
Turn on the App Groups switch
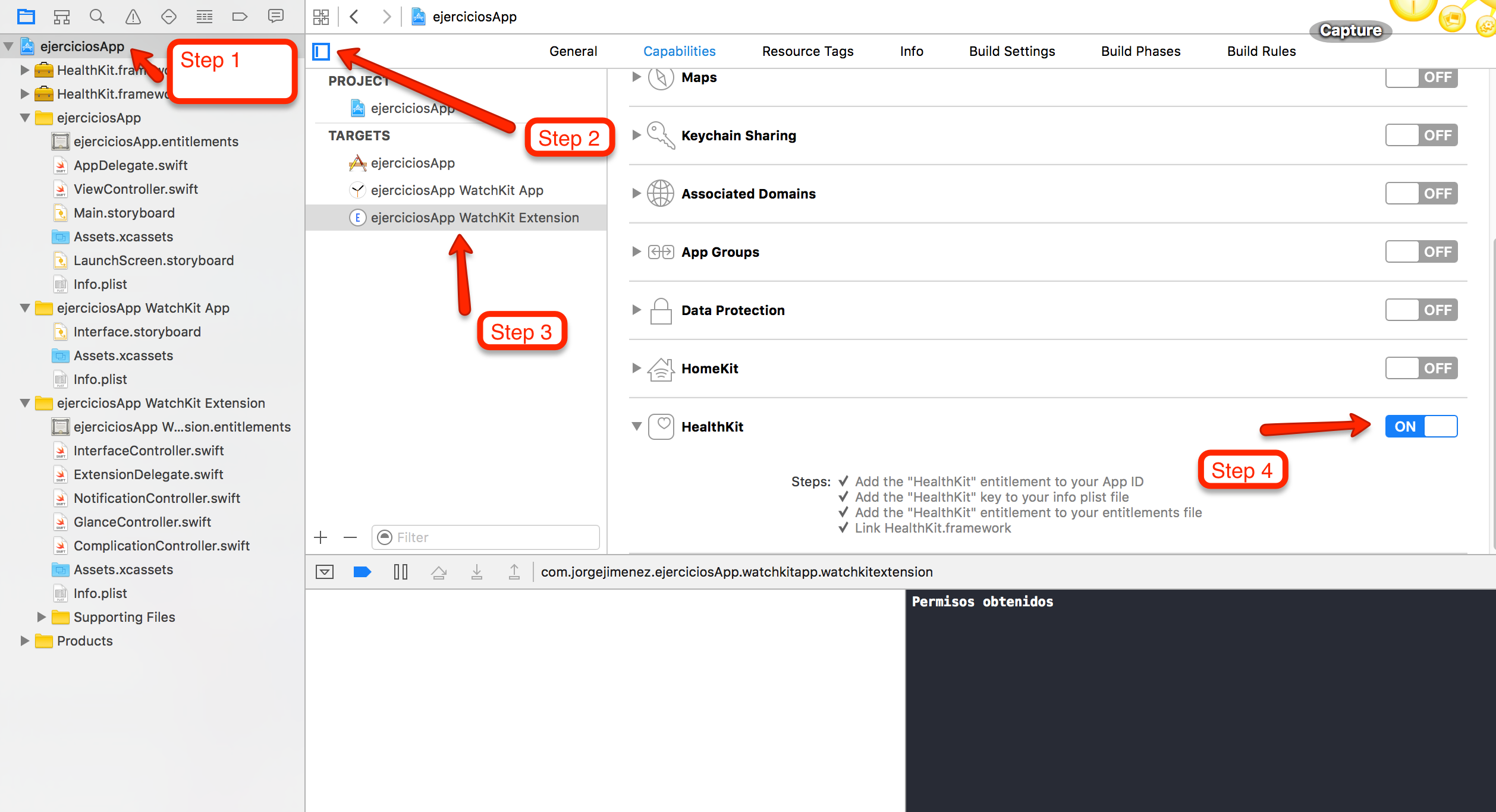(1420, 252)
